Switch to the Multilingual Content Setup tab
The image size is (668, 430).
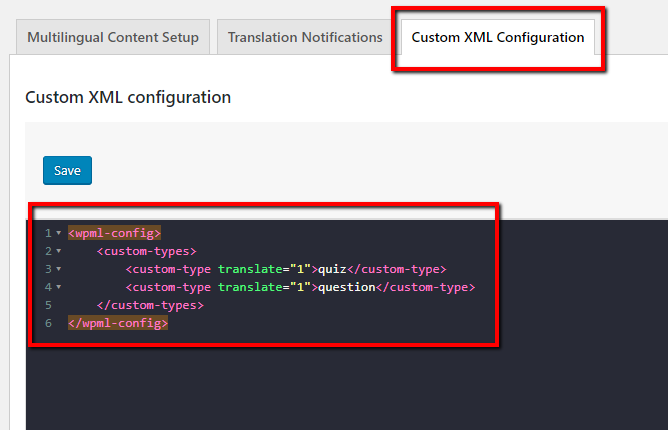tap(113, 38)
